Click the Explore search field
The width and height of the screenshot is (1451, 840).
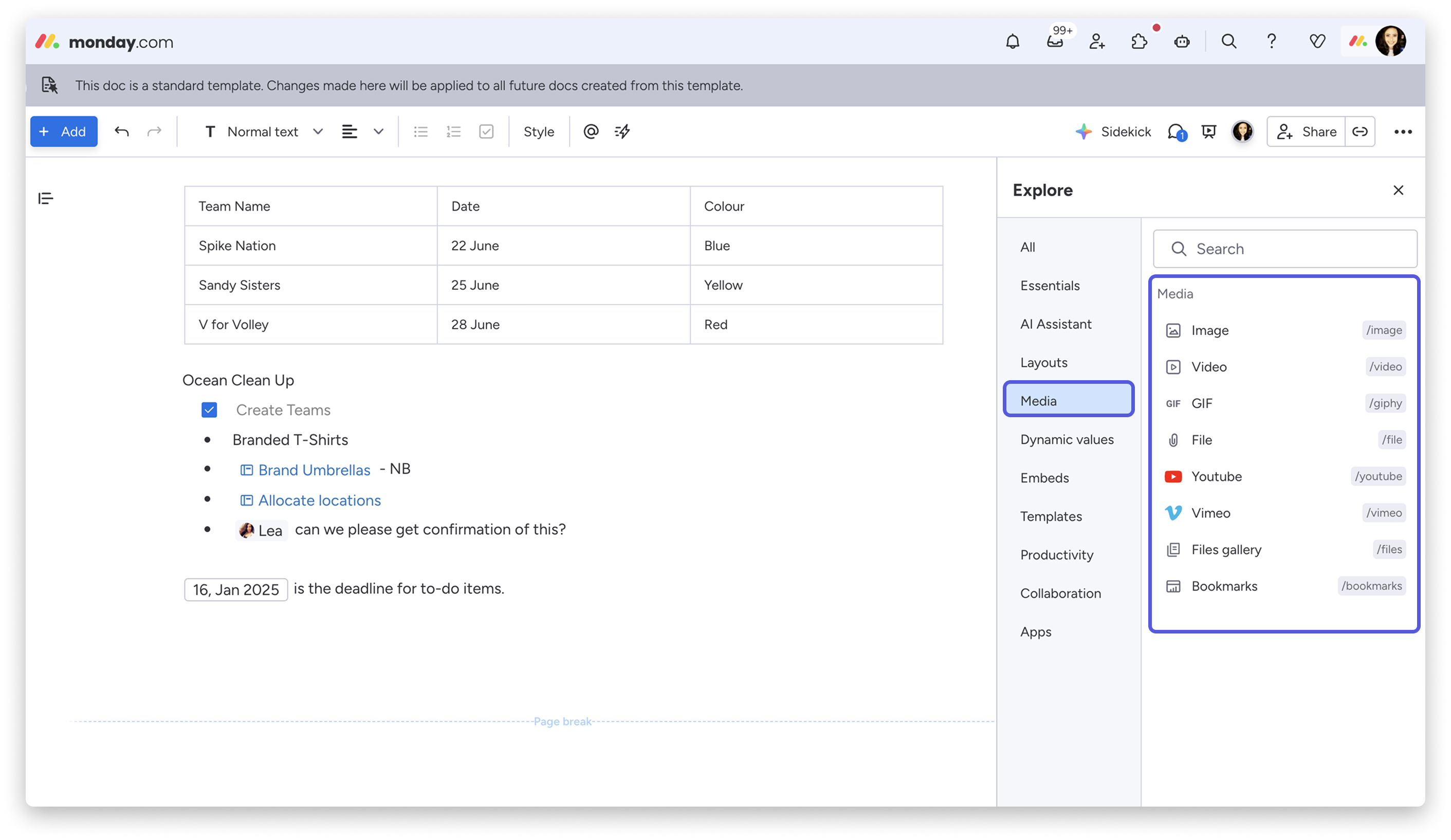pos(1285,249)
